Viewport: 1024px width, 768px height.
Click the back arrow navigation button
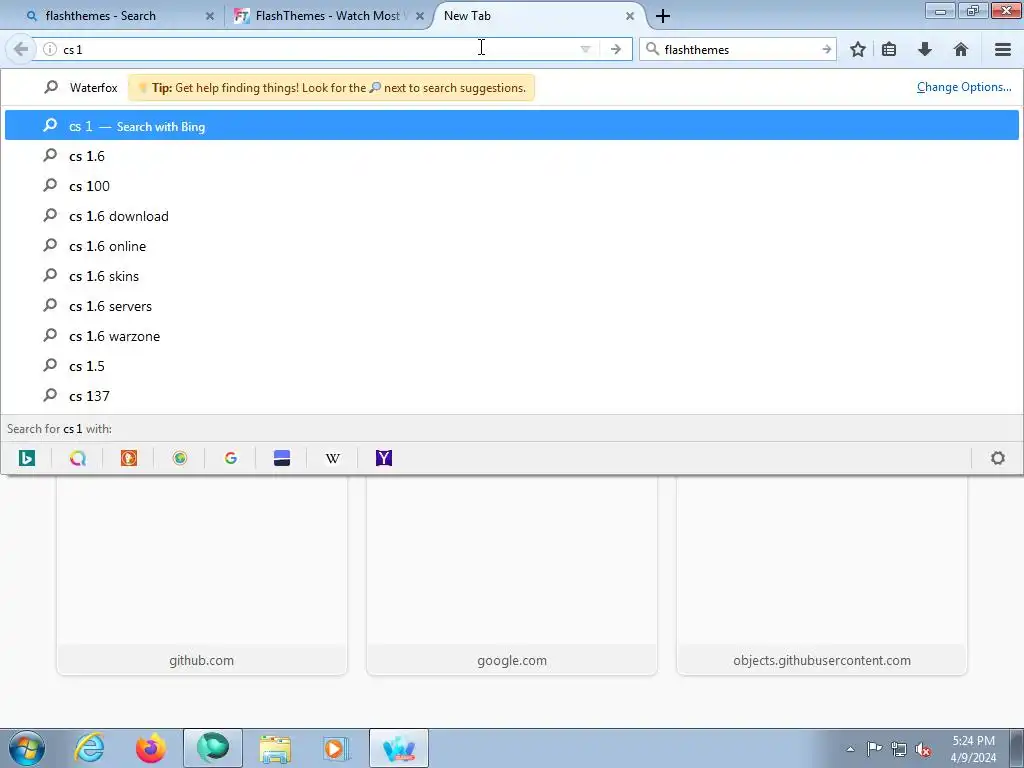(x=21, y=49)
